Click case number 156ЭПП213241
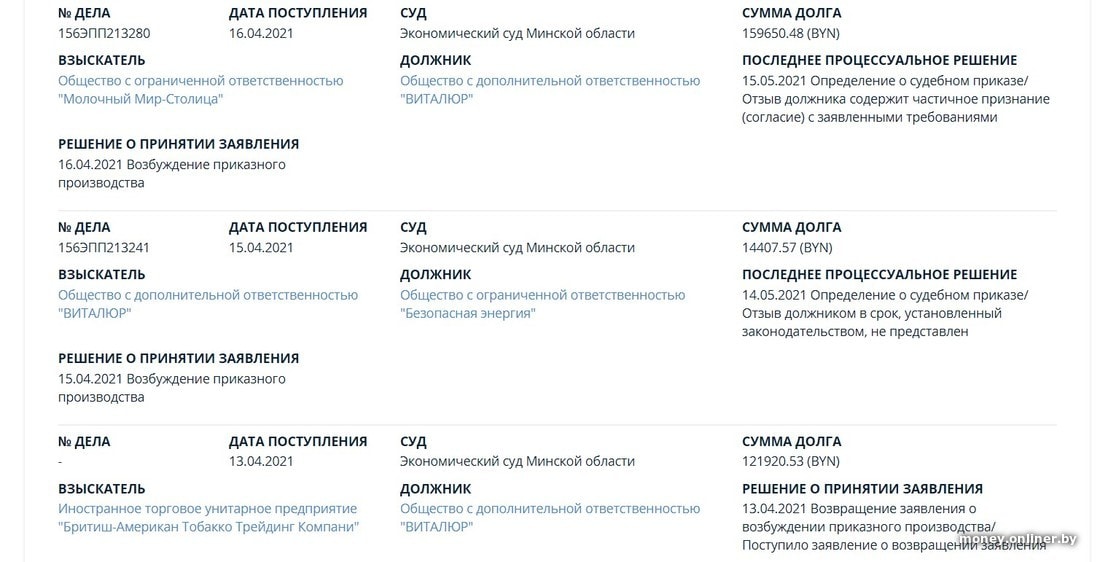The width and height of the screenshot is (1100, 562). (x=104, y=247)
